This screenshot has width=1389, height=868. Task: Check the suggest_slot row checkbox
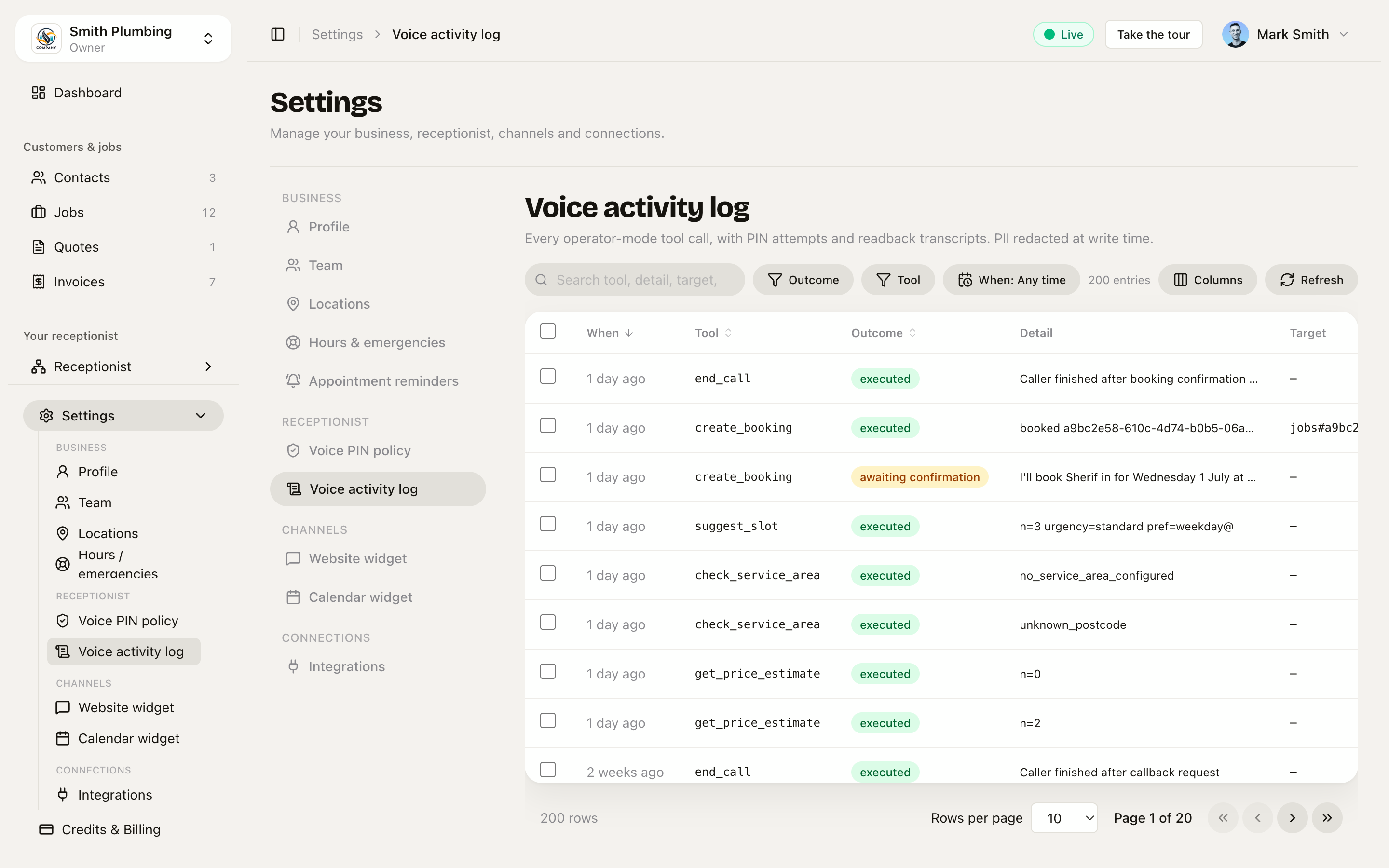[x=548, y=524]
